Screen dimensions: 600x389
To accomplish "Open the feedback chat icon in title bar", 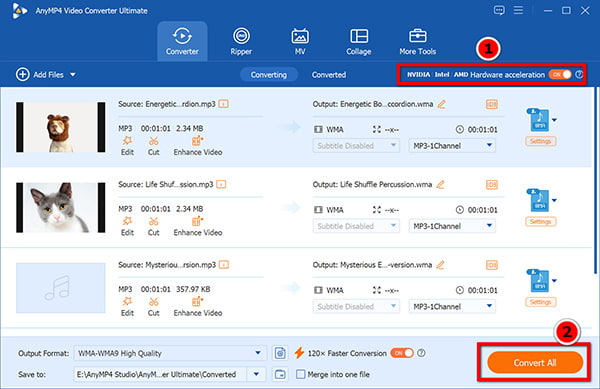I will point(499,10).
